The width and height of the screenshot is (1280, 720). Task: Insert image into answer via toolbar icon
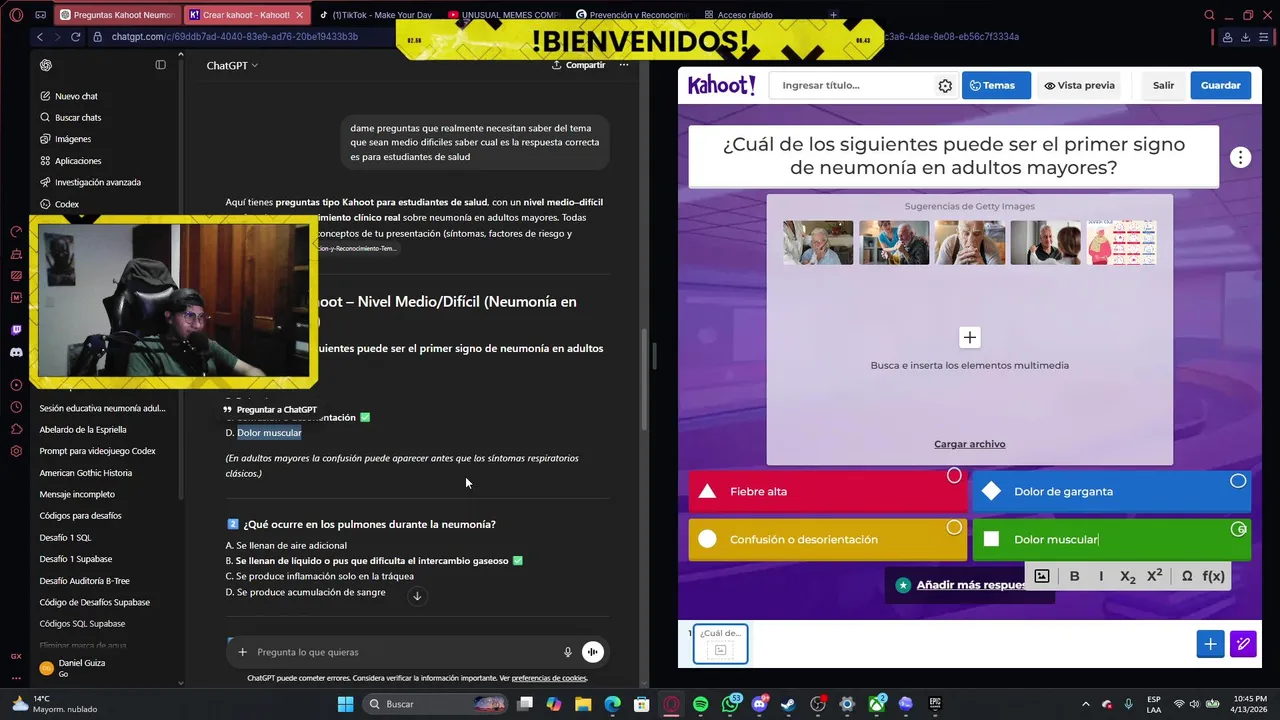tap(1042, 576)
